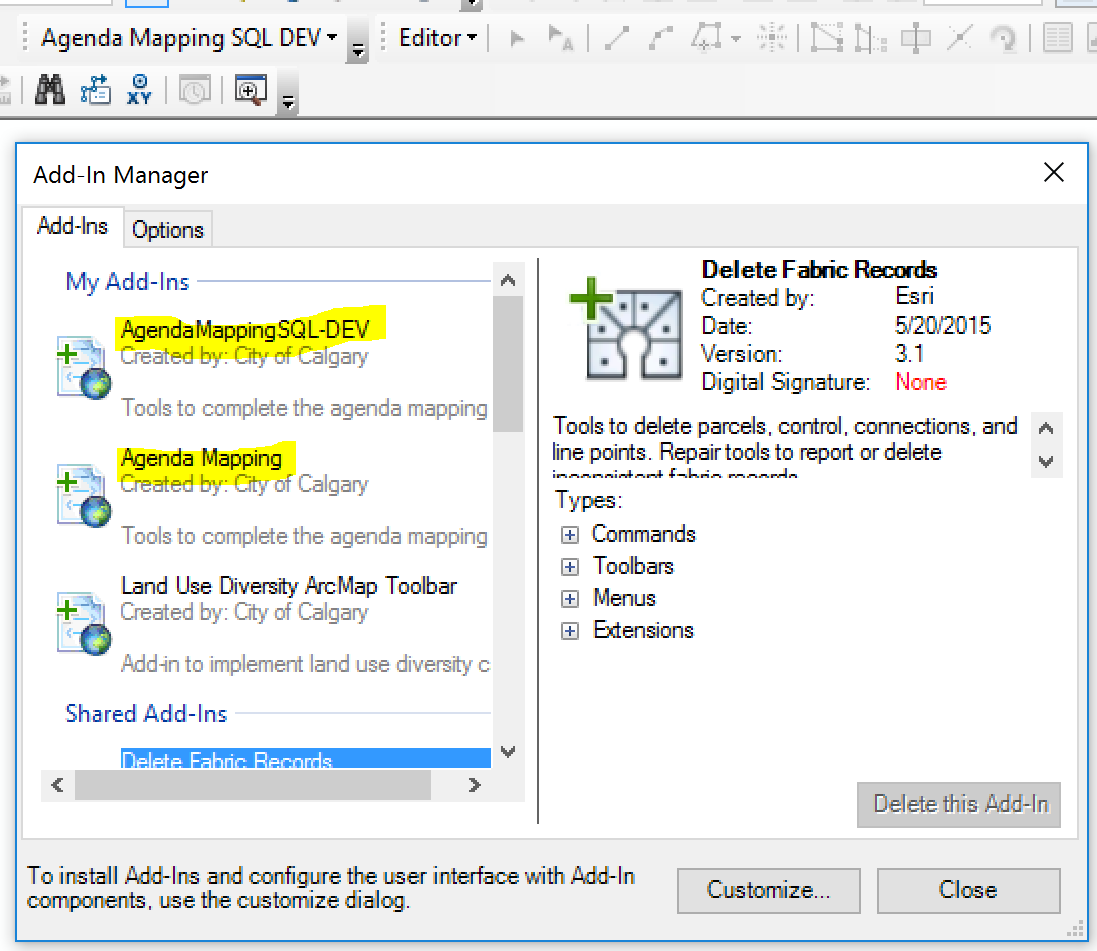The image size is (1097, 951).
Task: Expand the Commands type node
Action: click(570, 535)
